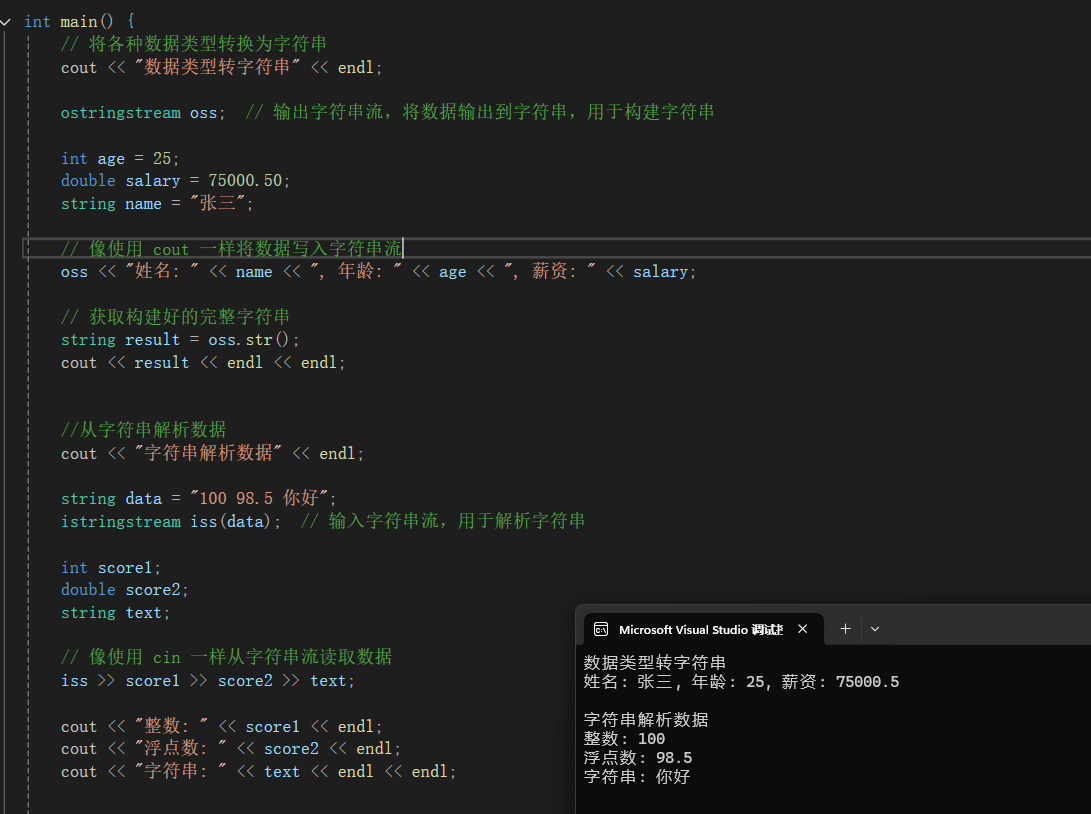Click the 'double salary = 75000.50;' line
The height and width of the screenshot is (814, 1091).
tap(175, 181)
